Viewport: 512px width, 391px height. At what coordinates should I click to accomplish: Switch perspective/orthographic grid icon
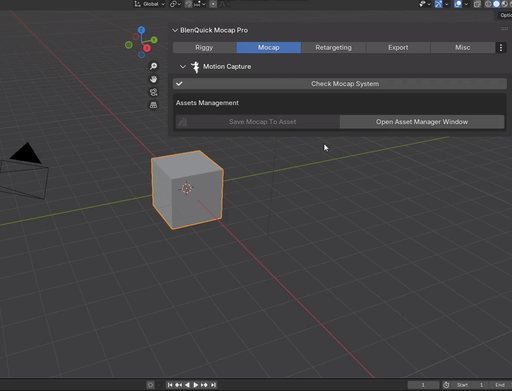coord(153,105)
